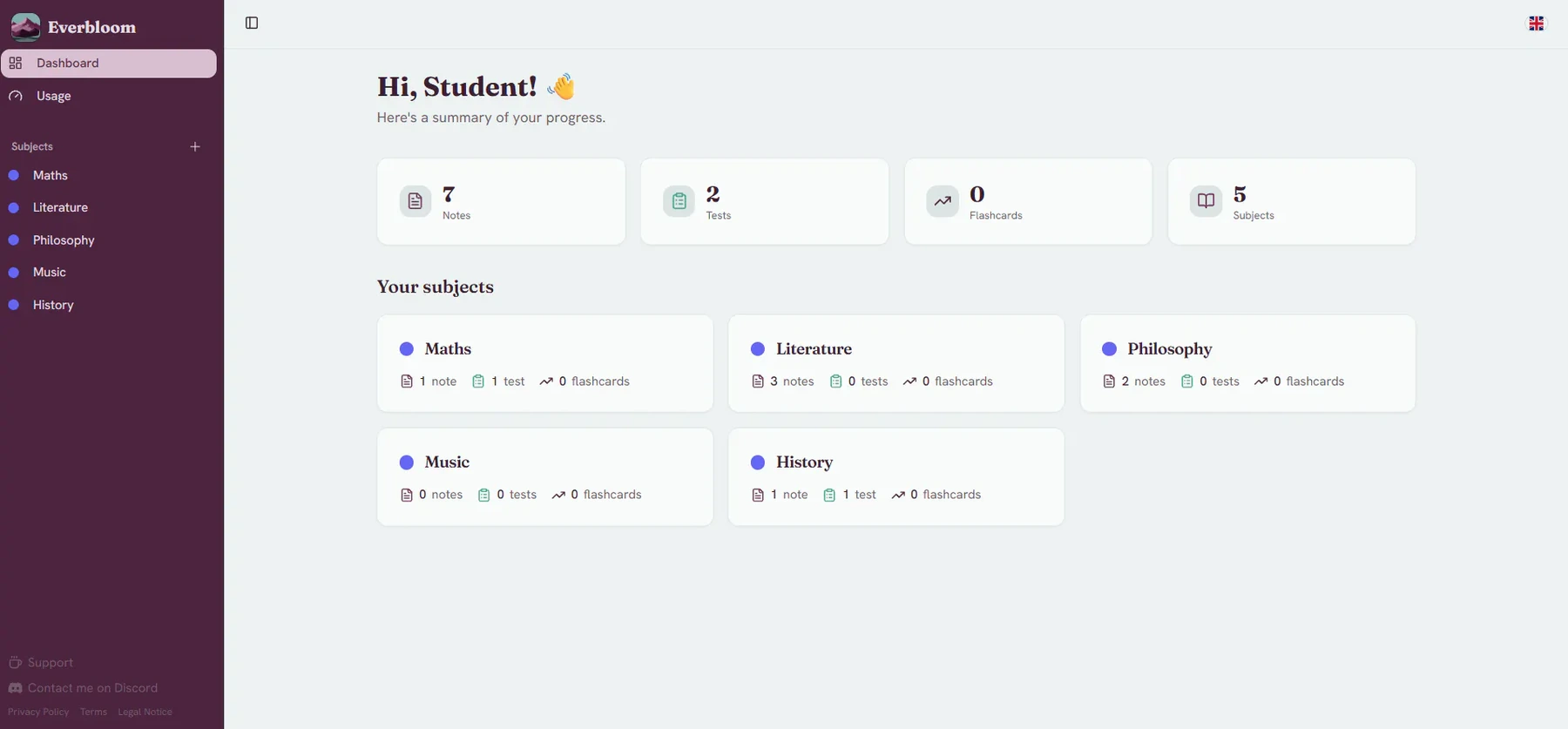Image resolution: width=1568 pixels, height=729 pixels.
Task: Click the Notes document icon
Action: point(416,201)
